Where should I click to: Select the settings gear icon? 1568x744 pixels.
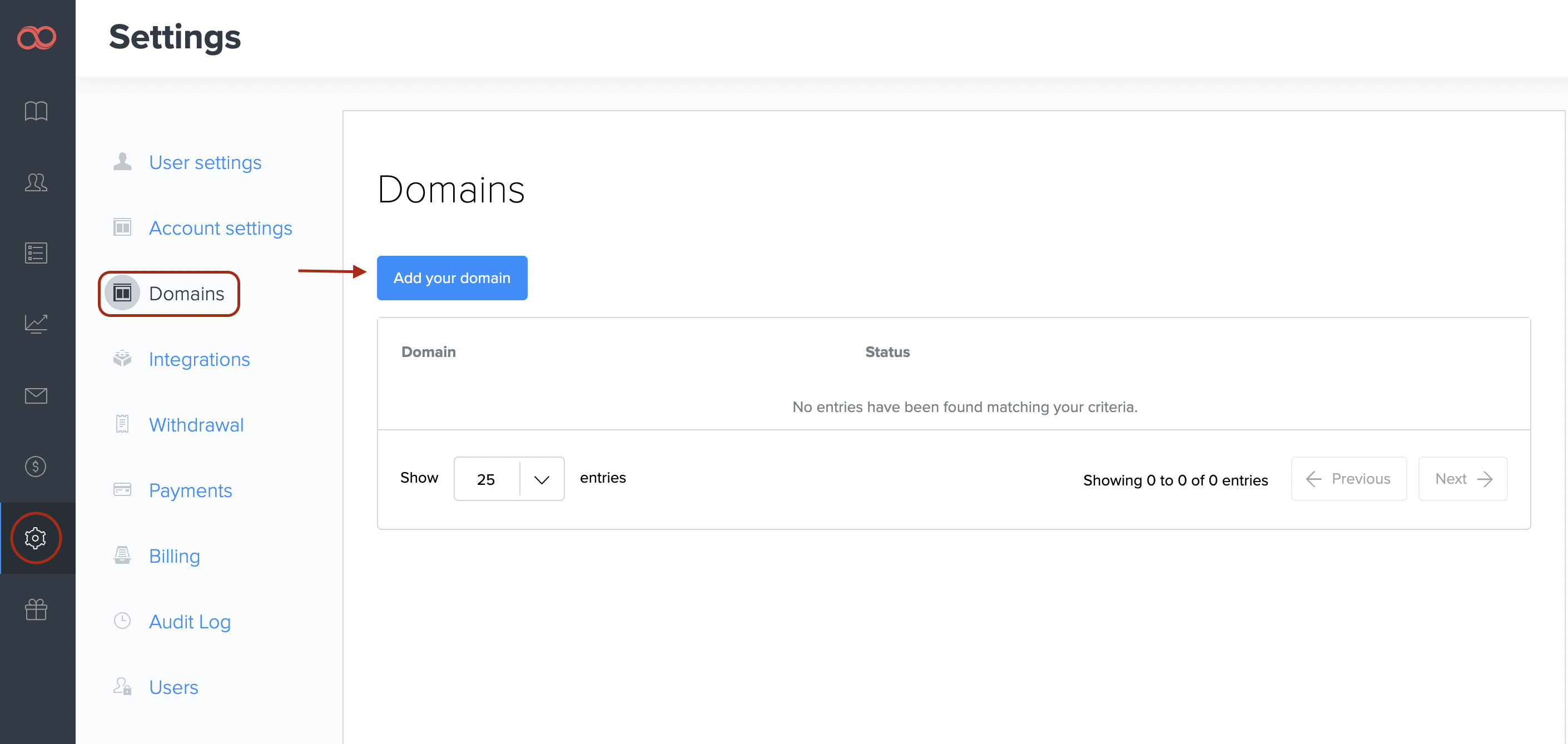click(x=36, y=538)
